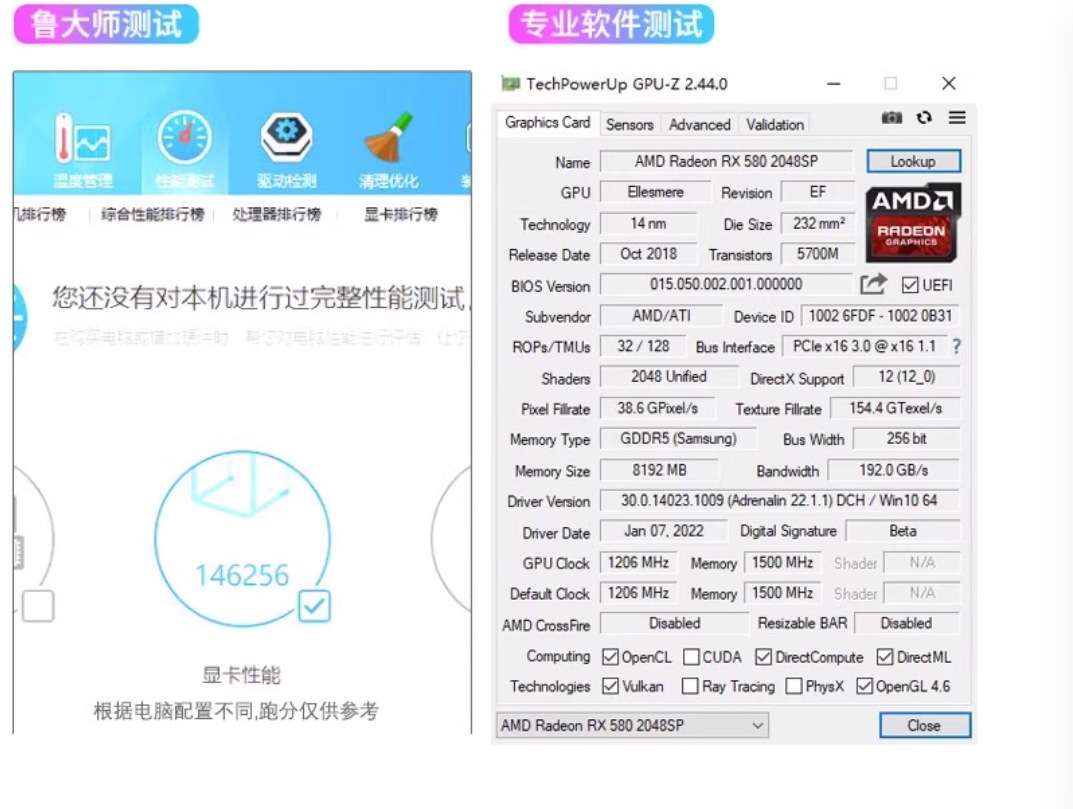The height and width of the screenshot is (809, 1073).
Task: Export BIOS with share arrow icon
Action: coord(873,284)
